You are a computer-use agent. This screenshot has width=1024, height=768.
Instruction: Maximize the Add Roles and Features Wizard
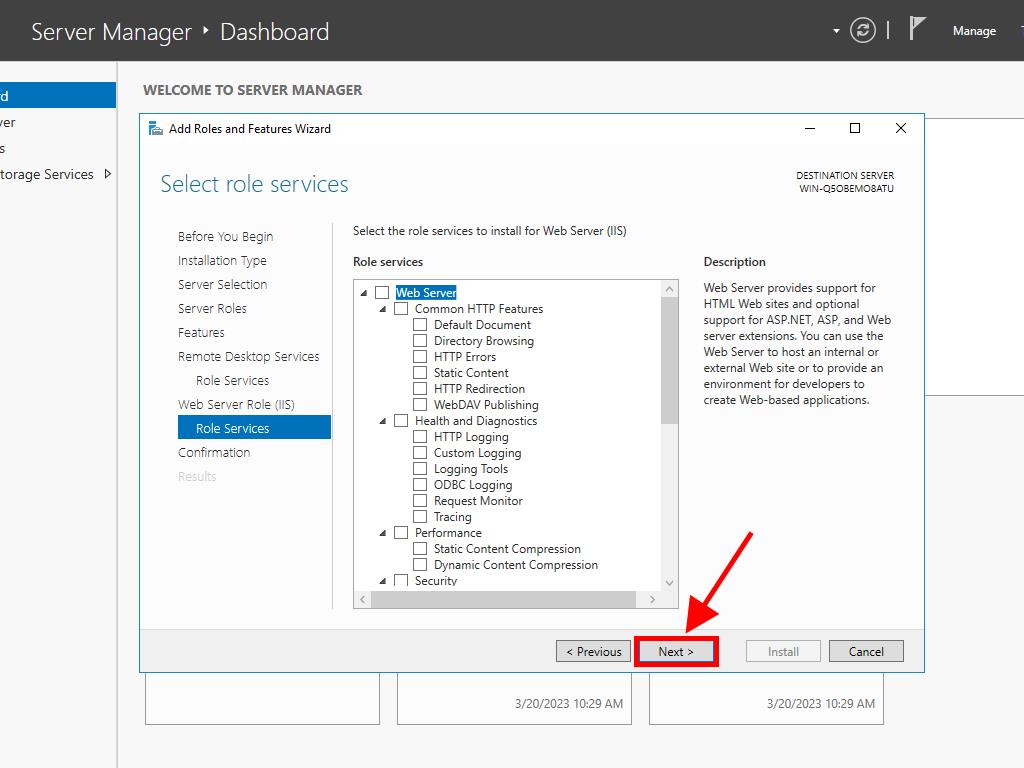pos(855,128)
